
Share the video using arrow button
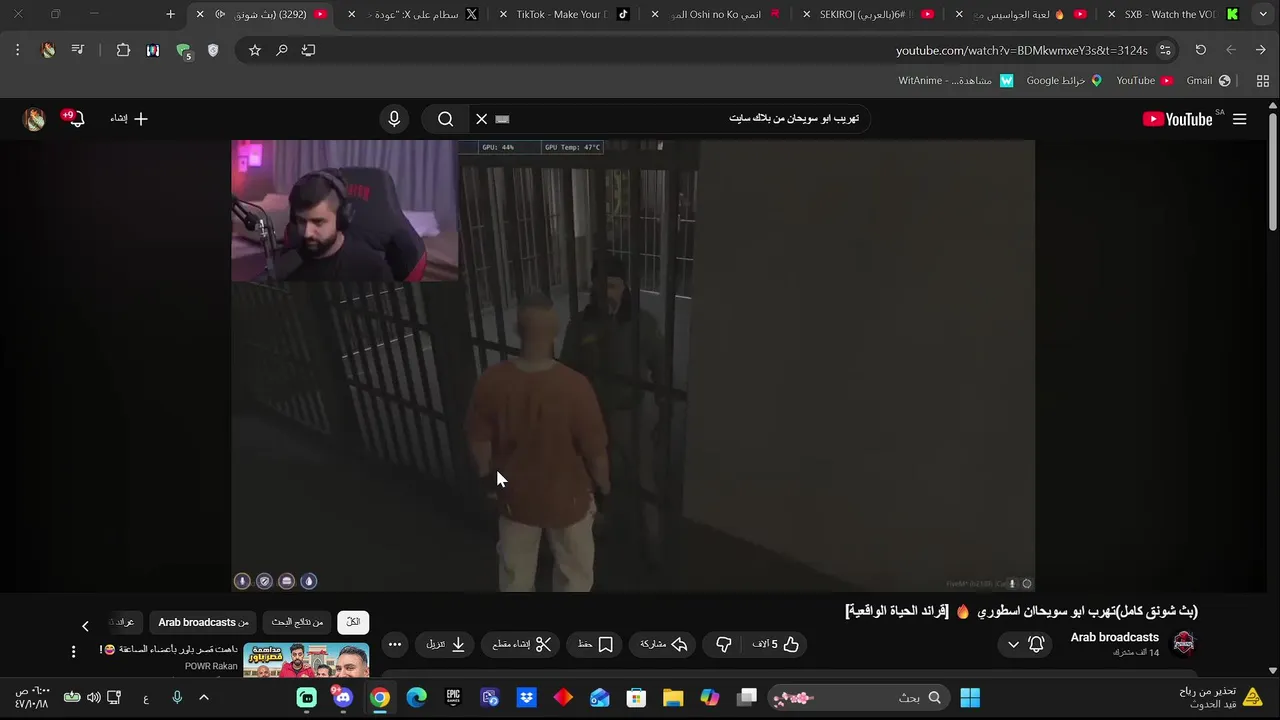point(664,645)
